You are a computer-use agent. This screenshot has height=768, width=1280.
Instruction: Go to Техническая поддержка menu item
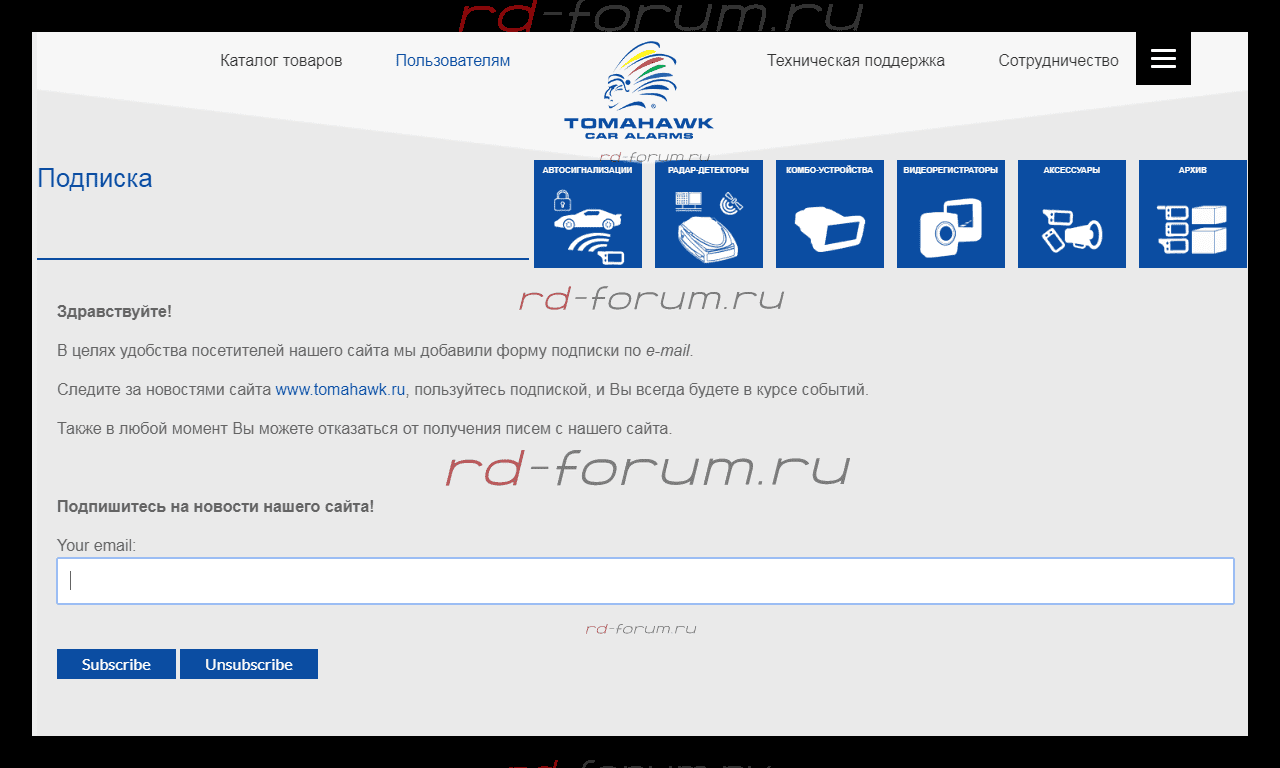(856, 61)
